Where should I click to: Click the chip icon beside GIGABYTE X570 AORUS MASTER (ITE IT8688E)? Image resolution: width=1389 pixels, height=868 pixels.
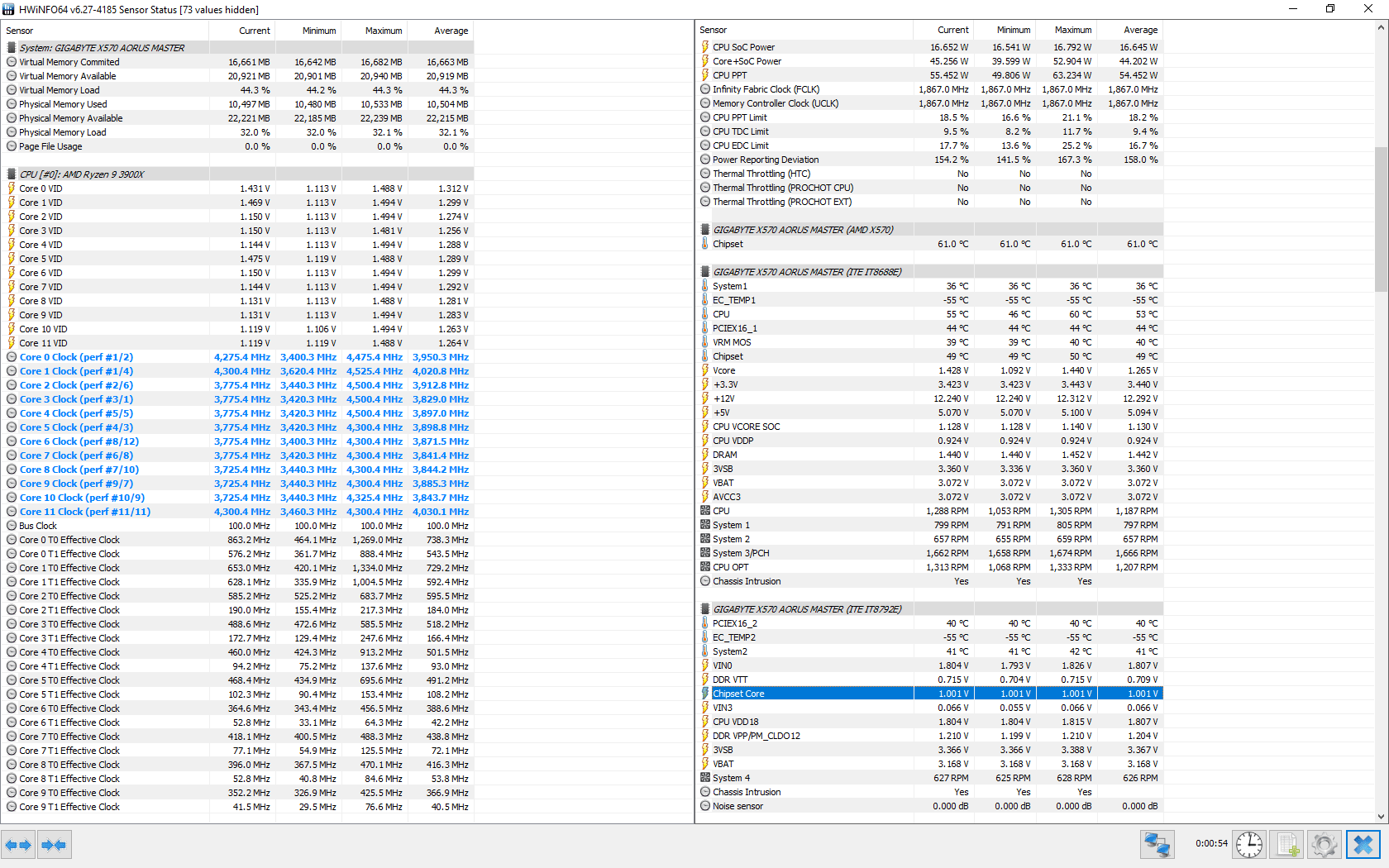(705, 272)
